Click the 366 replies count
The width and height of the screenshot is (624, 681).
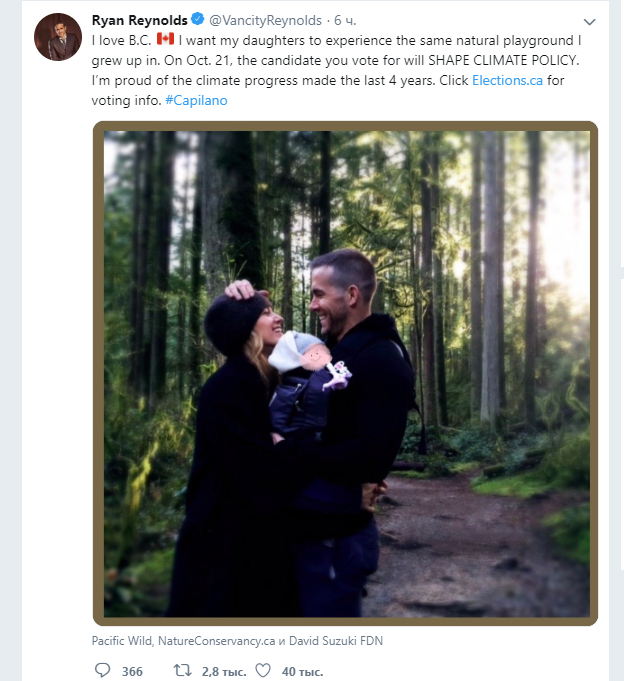point(132,671)
